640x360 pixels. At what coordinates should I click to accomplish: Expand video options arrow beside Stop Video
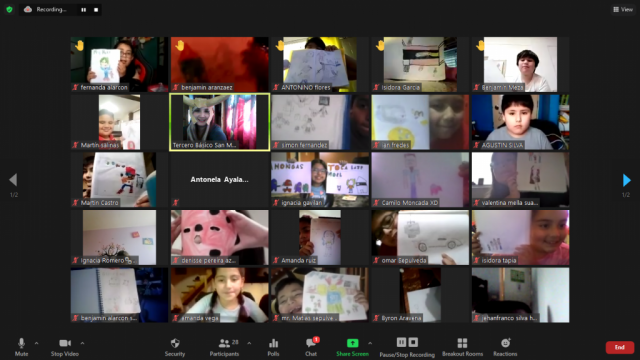pos(82,343)
